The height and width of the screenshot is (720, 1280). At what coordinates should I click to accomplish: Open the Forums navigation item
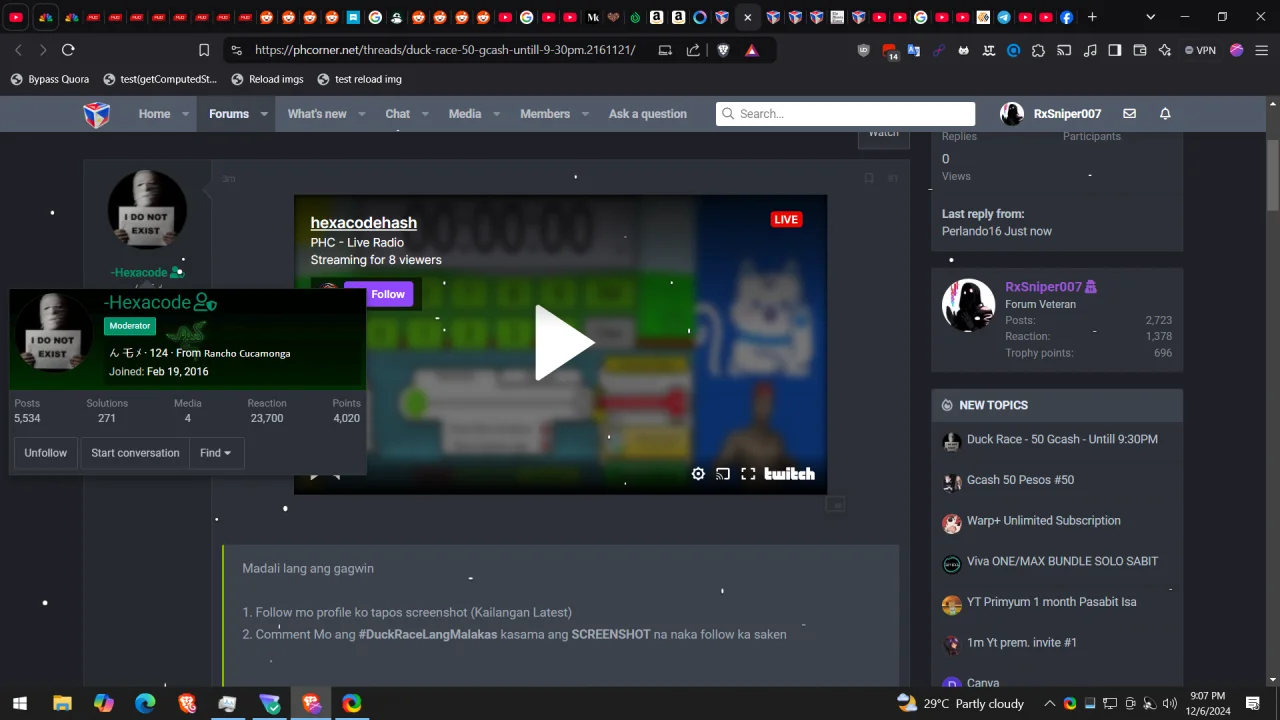point(229,114)
